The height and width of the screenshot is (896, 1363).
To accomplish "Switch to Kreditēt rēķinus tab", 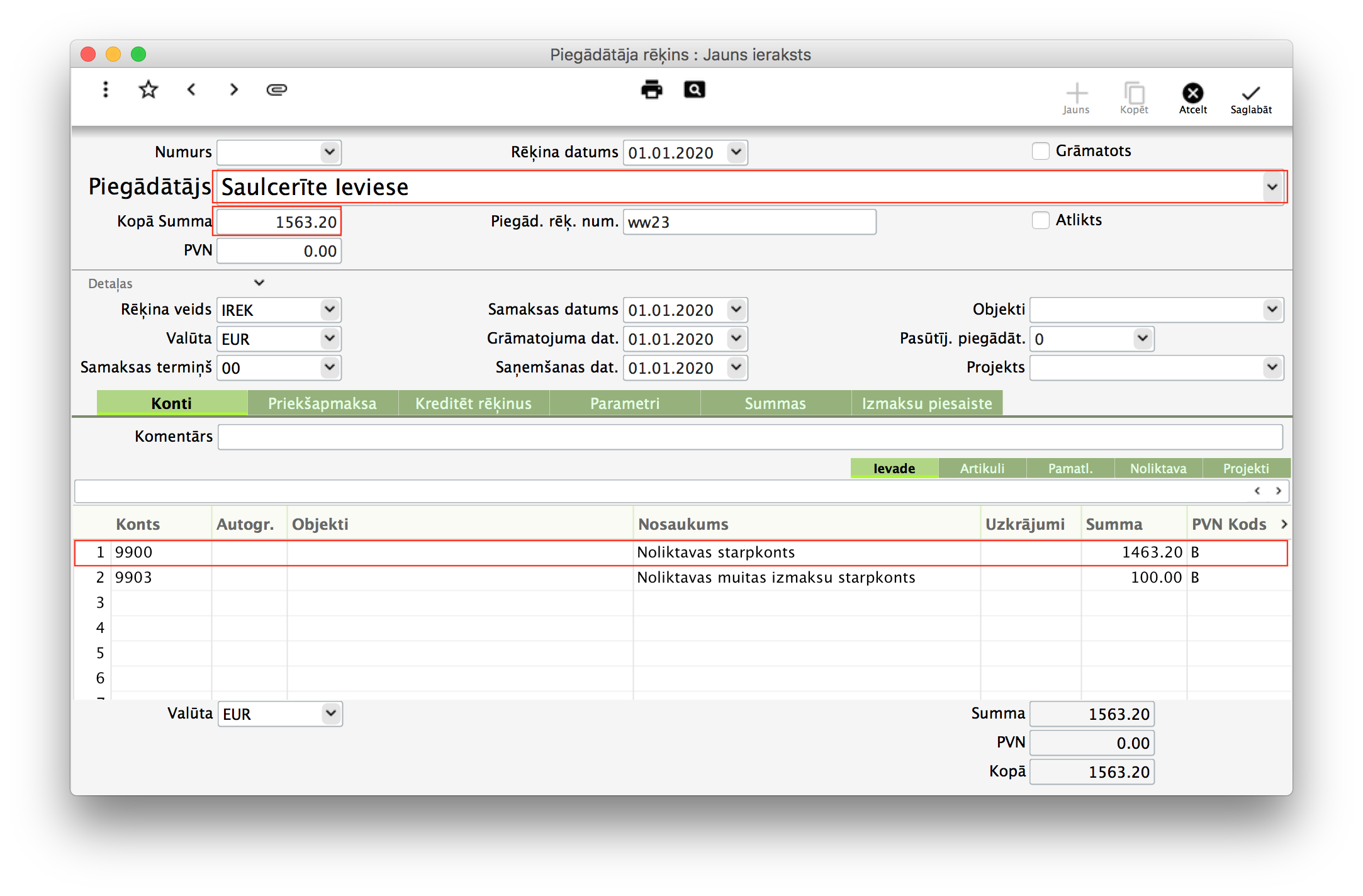I will (474, 403).
